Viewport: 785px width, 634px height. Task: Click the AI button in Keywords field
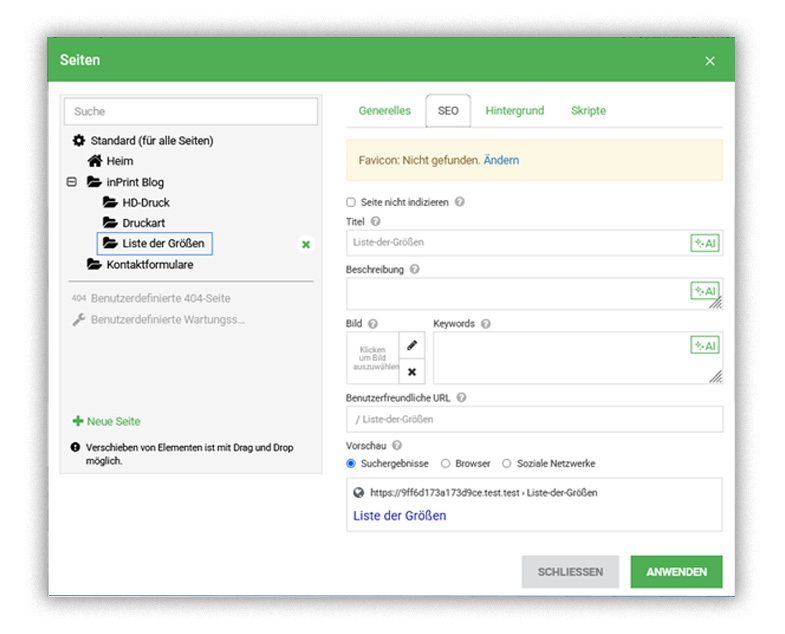(705, 346)
